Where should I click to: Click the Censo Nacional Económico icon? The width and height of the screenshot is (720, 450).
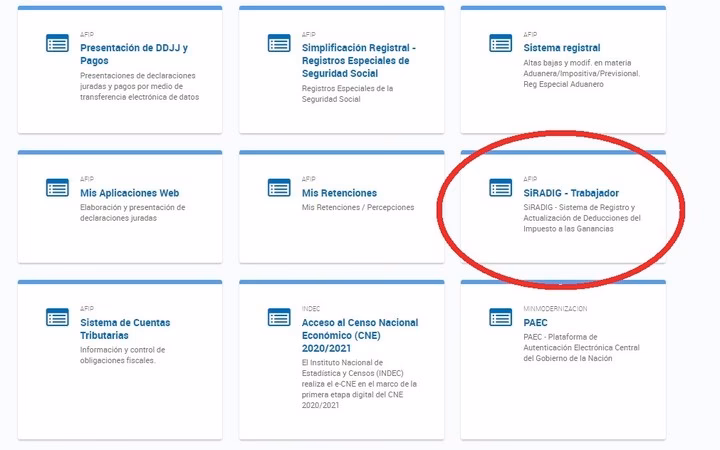(279, 318)
